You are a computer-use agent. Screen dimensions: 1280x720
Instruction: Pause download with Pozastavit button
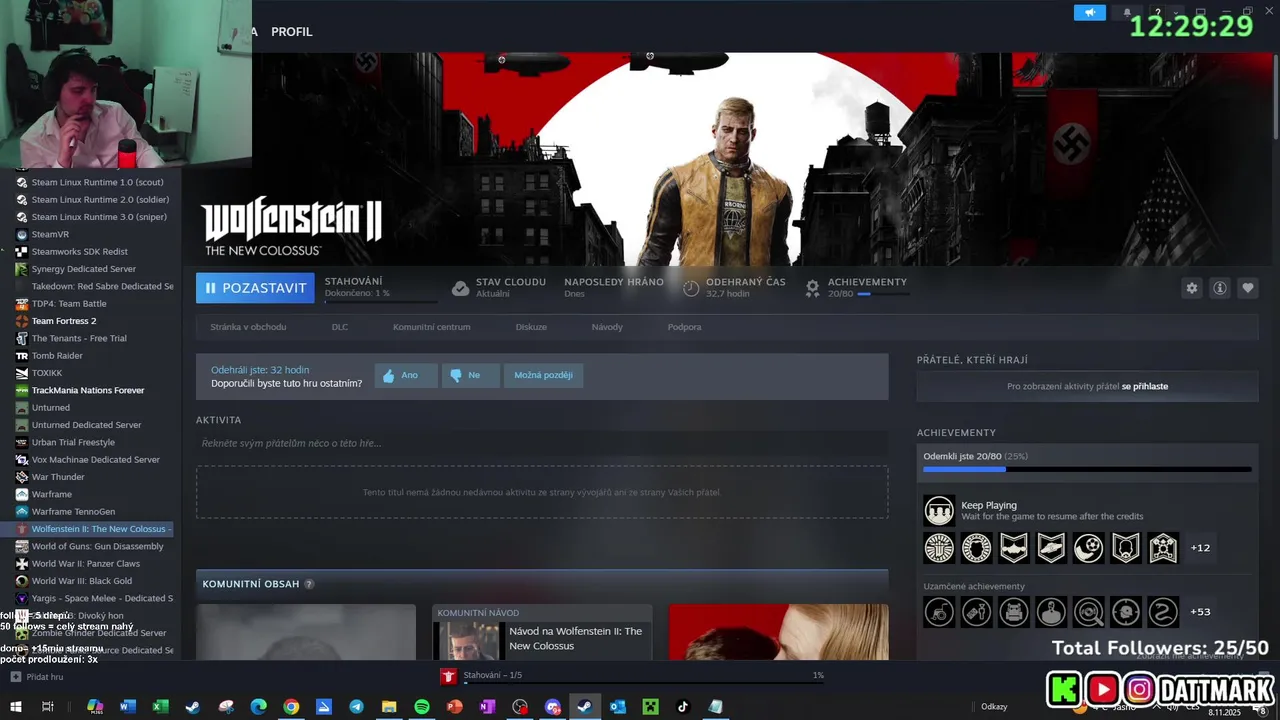point(255,288)
